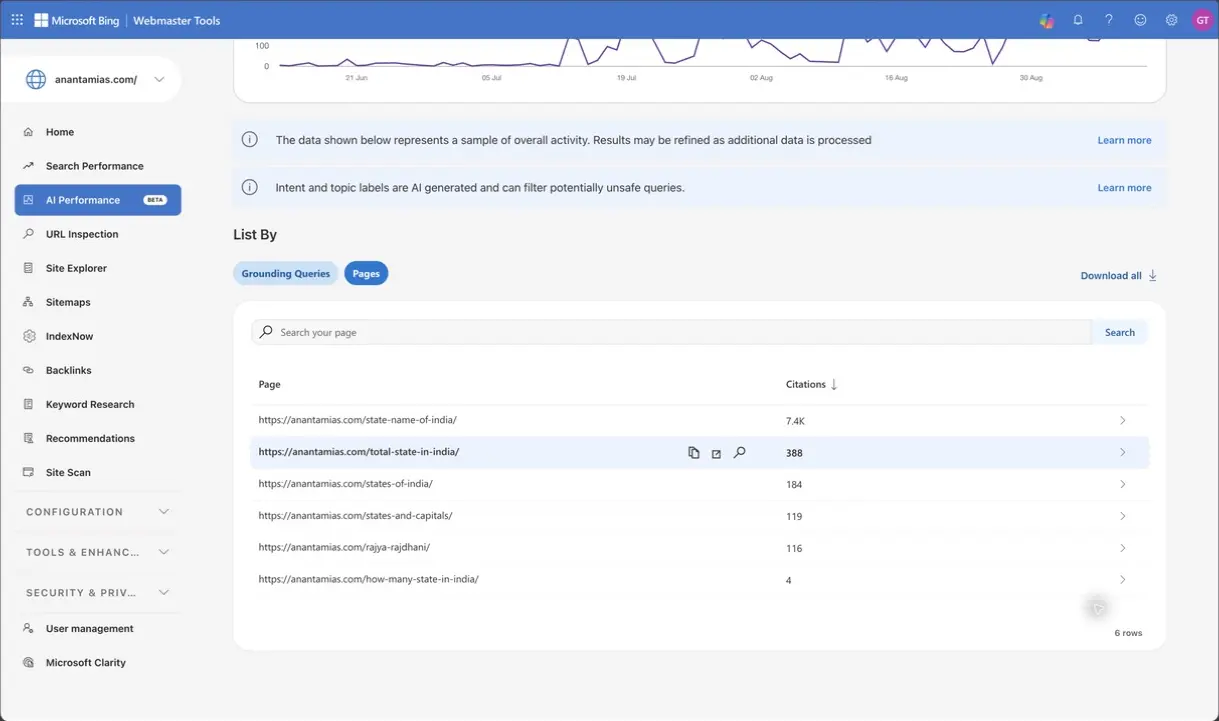Inspect the total-state-in-india URL with magnifier
Image resolution: width=1219 pixels, height=721 pixels.
coord(739,453)
